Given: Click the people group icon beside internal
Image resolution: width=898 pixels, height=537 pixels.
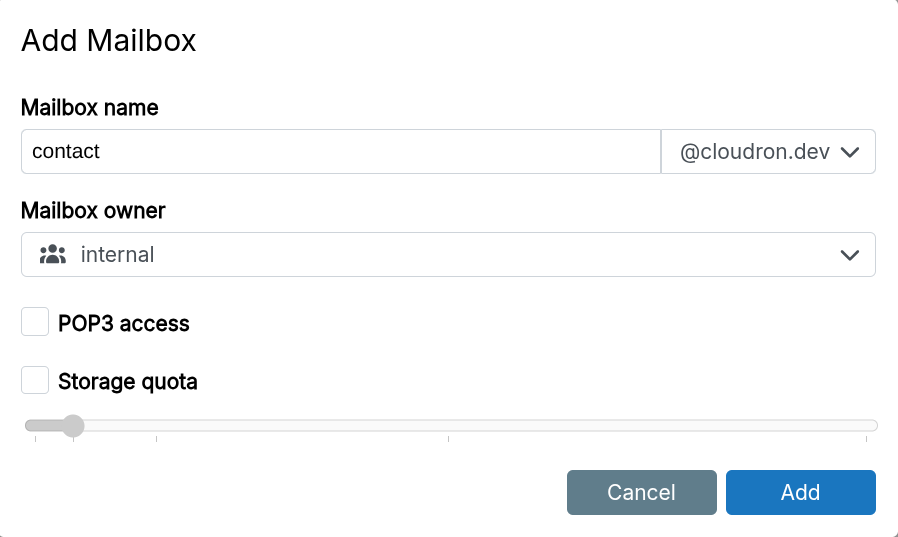Looking at the screenshot, I should 52,255.
